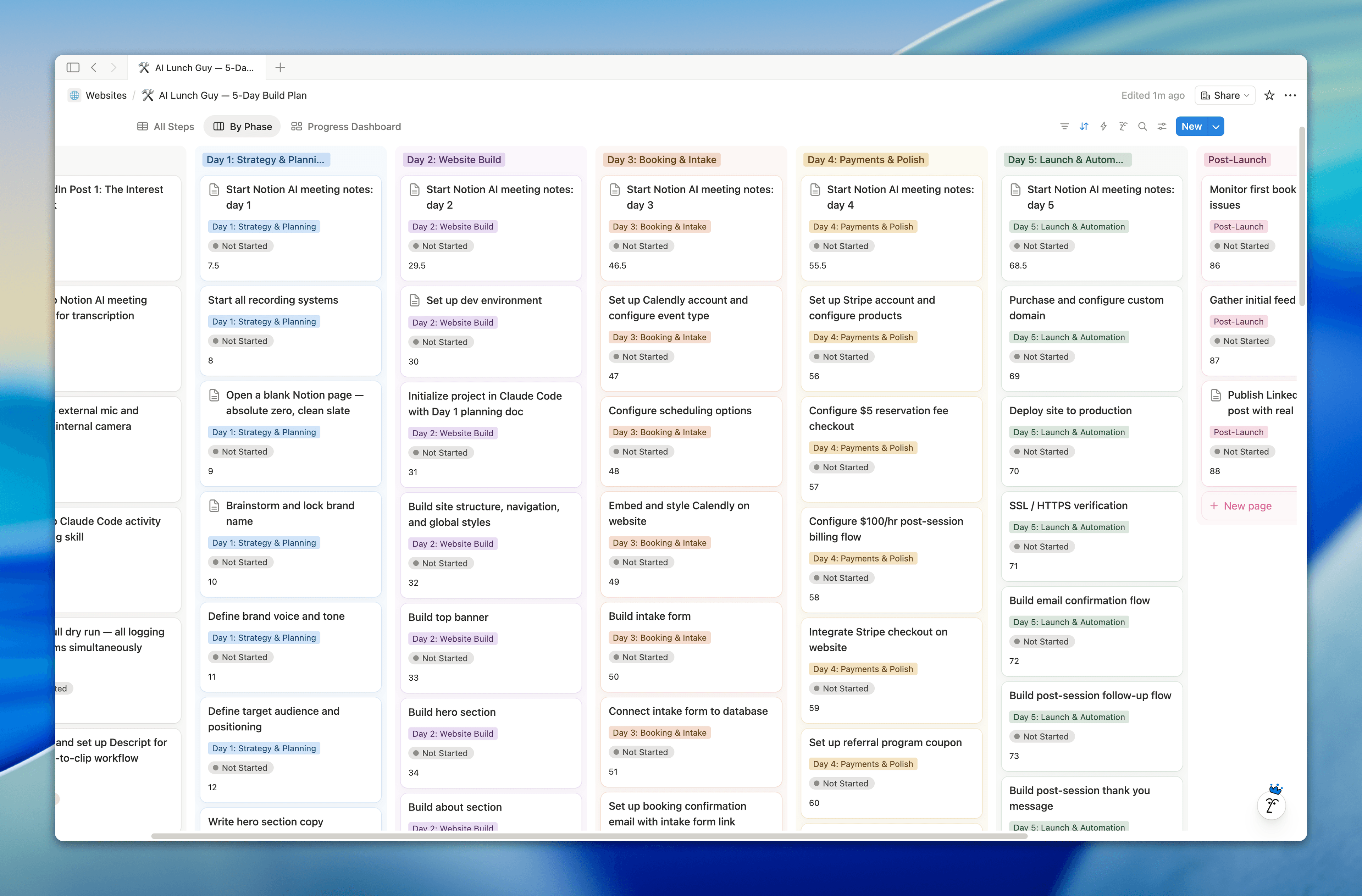Click the Notion AI face icon in toolbar
This screenshot has width=1362, height=896.
[x=1123, y=126]
